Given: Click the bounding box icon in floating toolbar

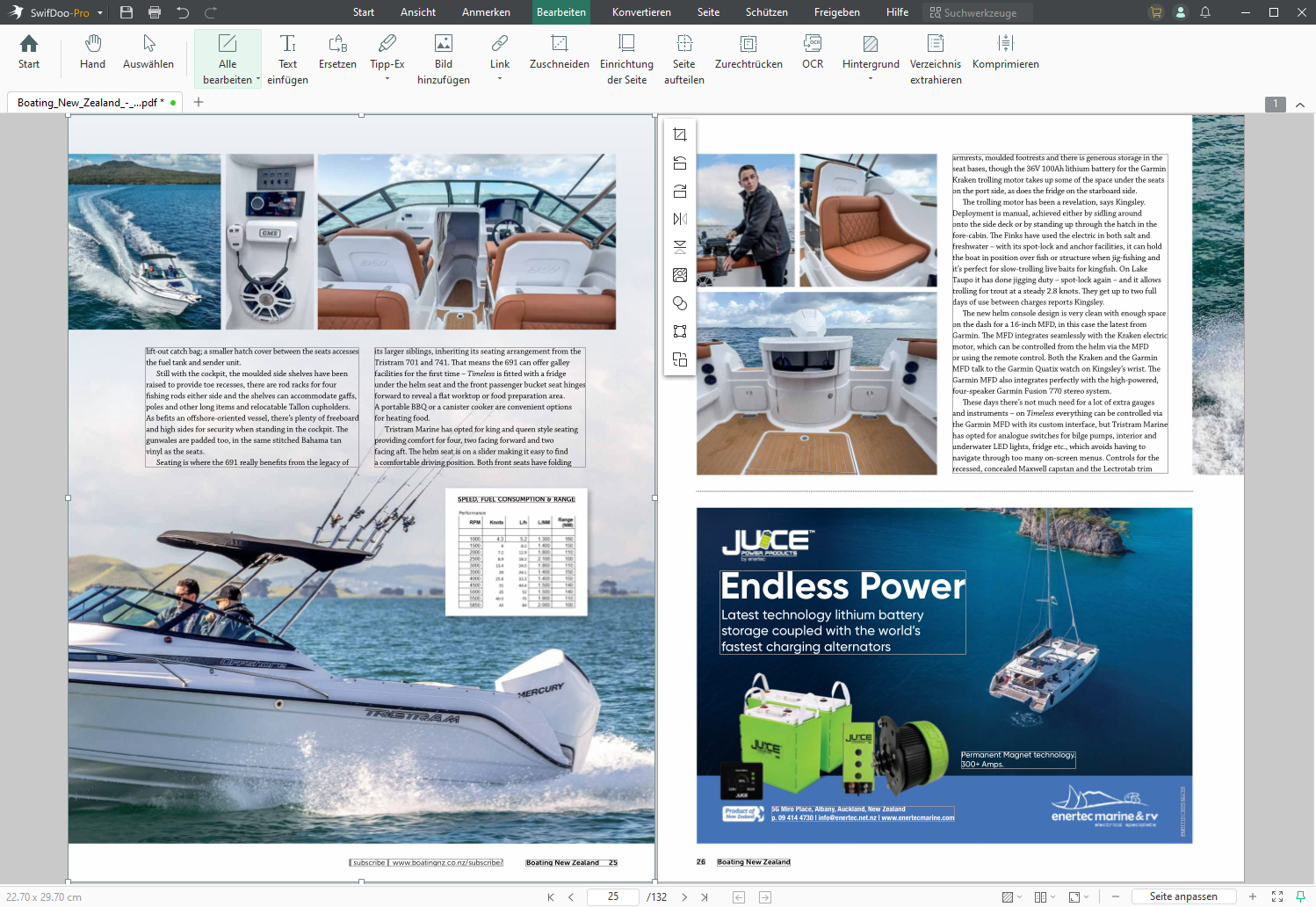Looking at the screenshot, I should (680, 331).
